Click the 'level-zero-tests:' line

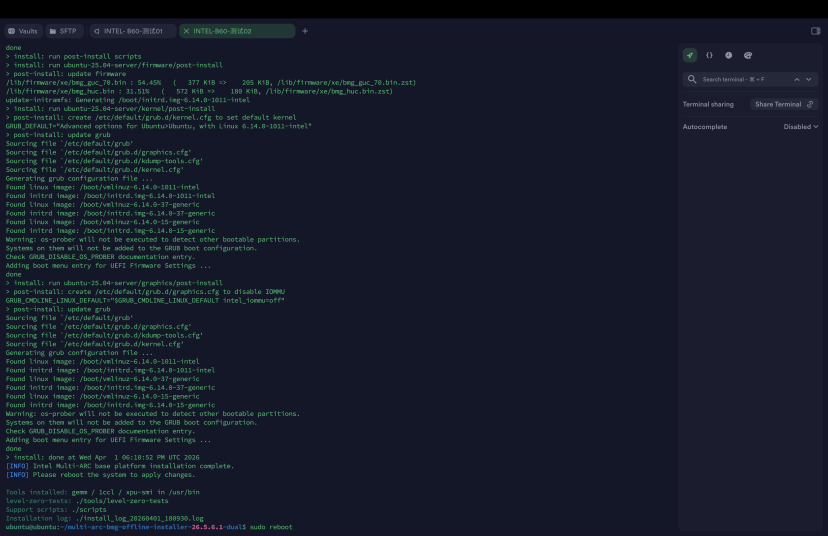87,501
